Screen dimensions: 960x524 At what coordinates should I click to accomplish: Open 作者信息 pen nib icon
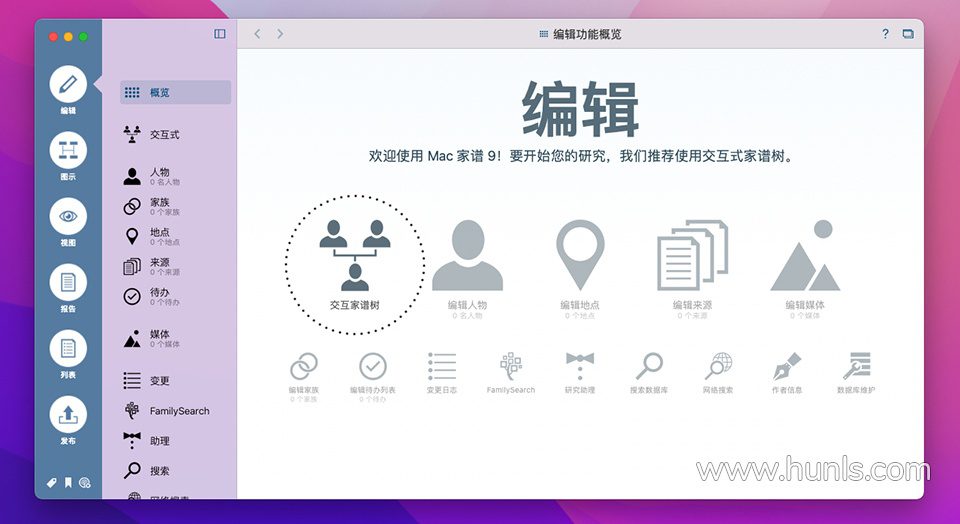click(787, 373)
